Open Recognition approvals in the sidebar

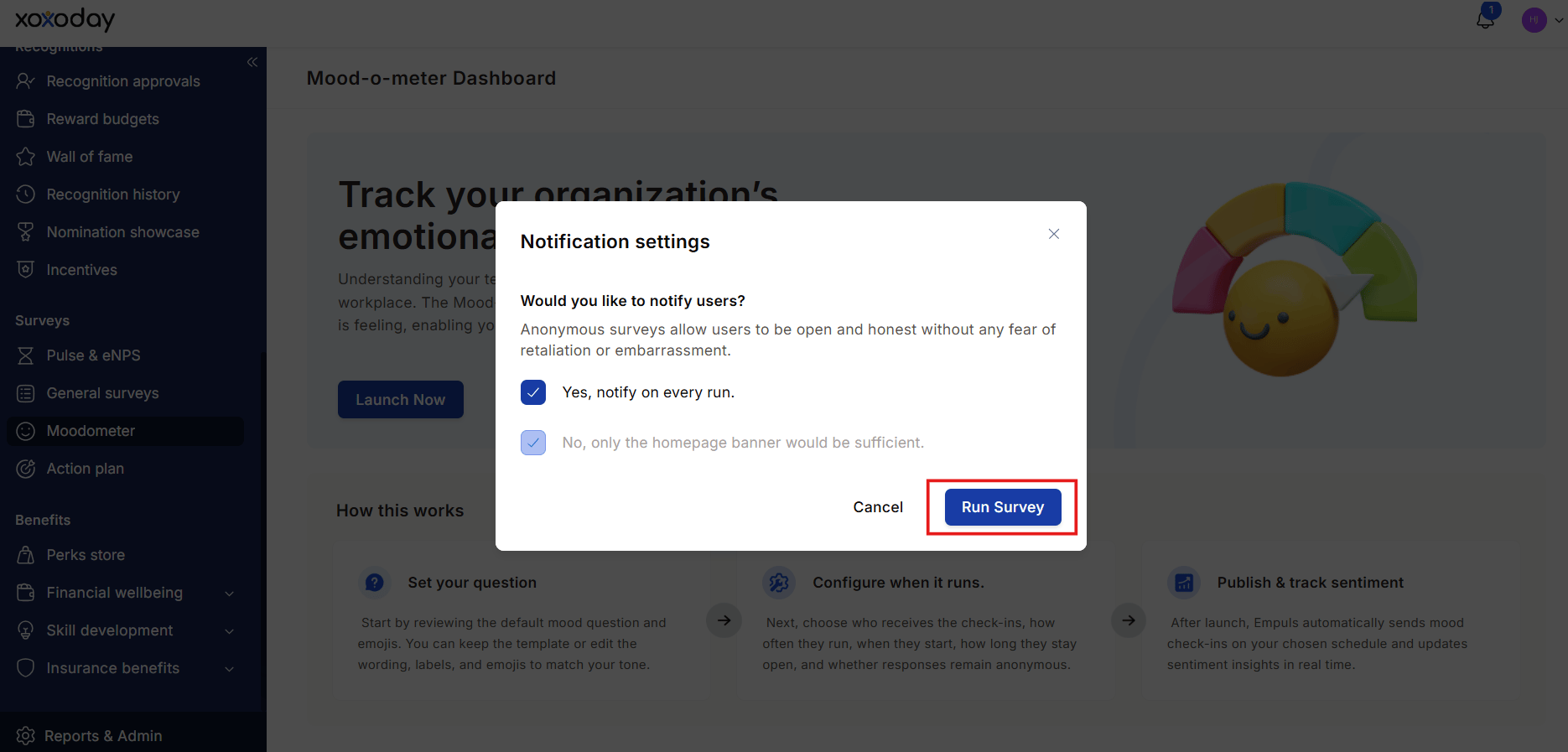pos(123,81)
